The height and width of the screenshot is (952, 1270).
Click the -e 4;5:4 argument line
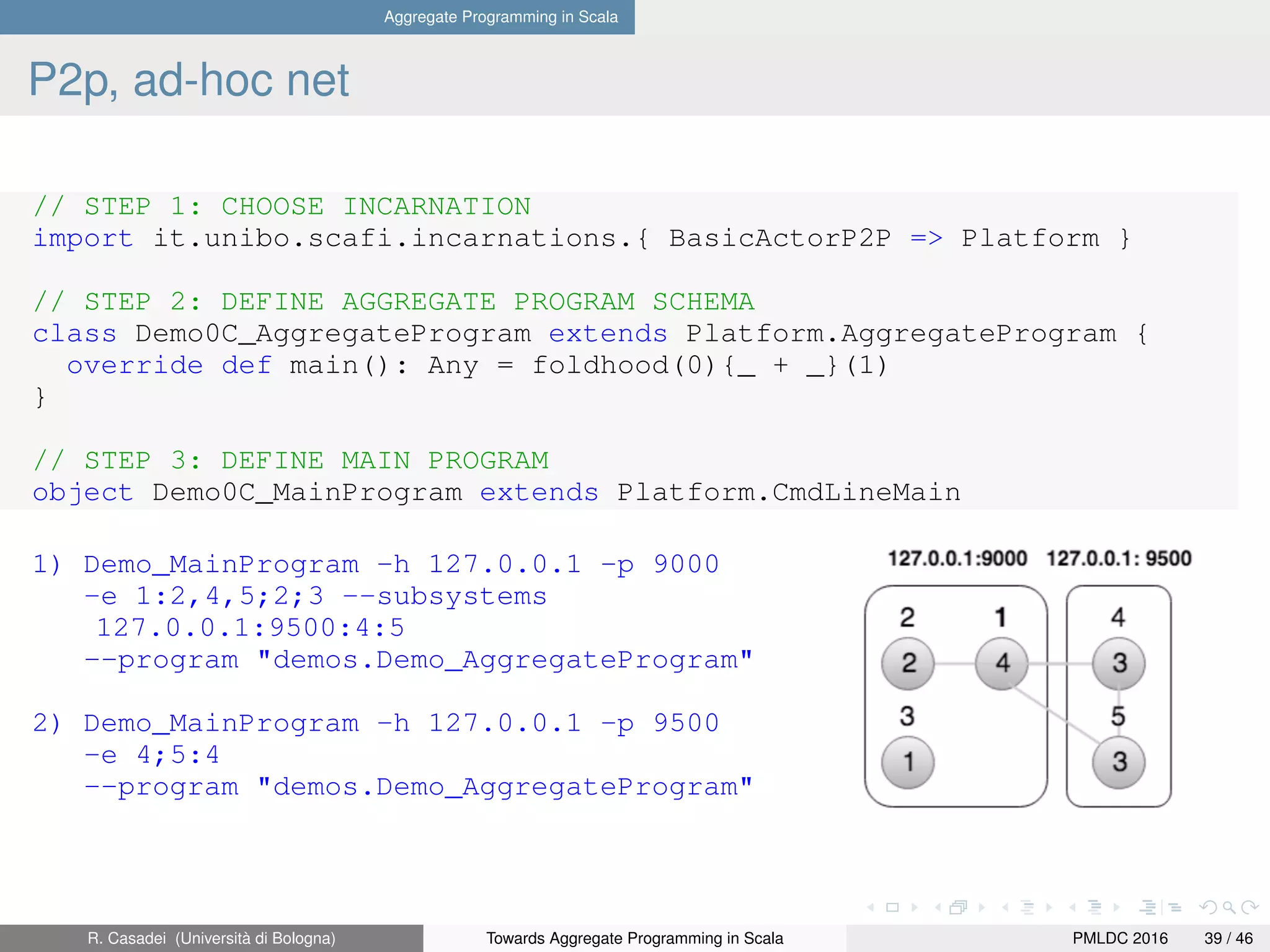(x=152, y=755)
